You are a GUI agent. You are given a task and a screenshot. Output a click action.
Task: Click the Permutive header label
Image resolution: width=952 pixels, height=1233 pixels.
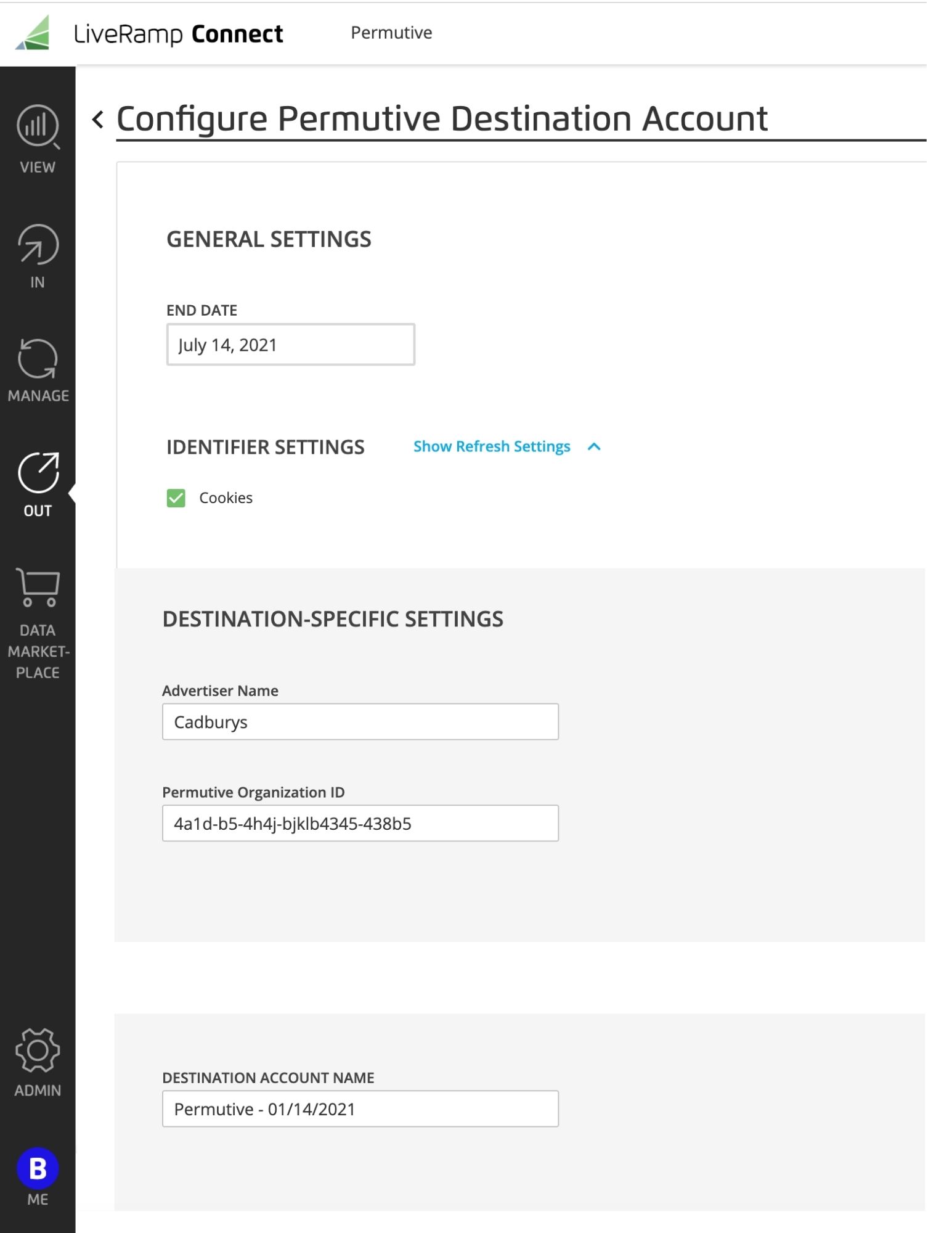click(391, 33)
